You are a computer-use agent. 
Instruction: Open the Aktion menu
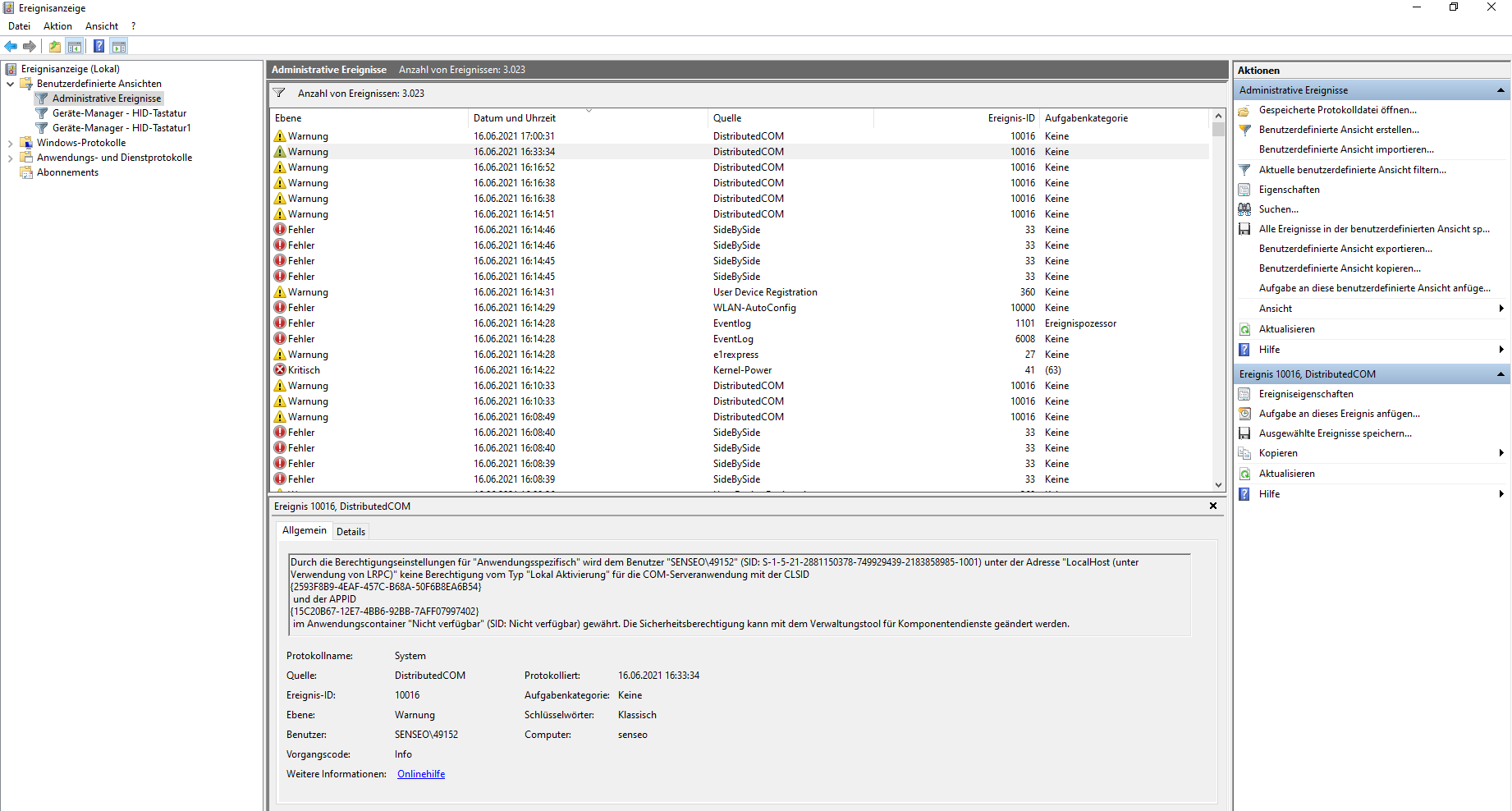57,26
